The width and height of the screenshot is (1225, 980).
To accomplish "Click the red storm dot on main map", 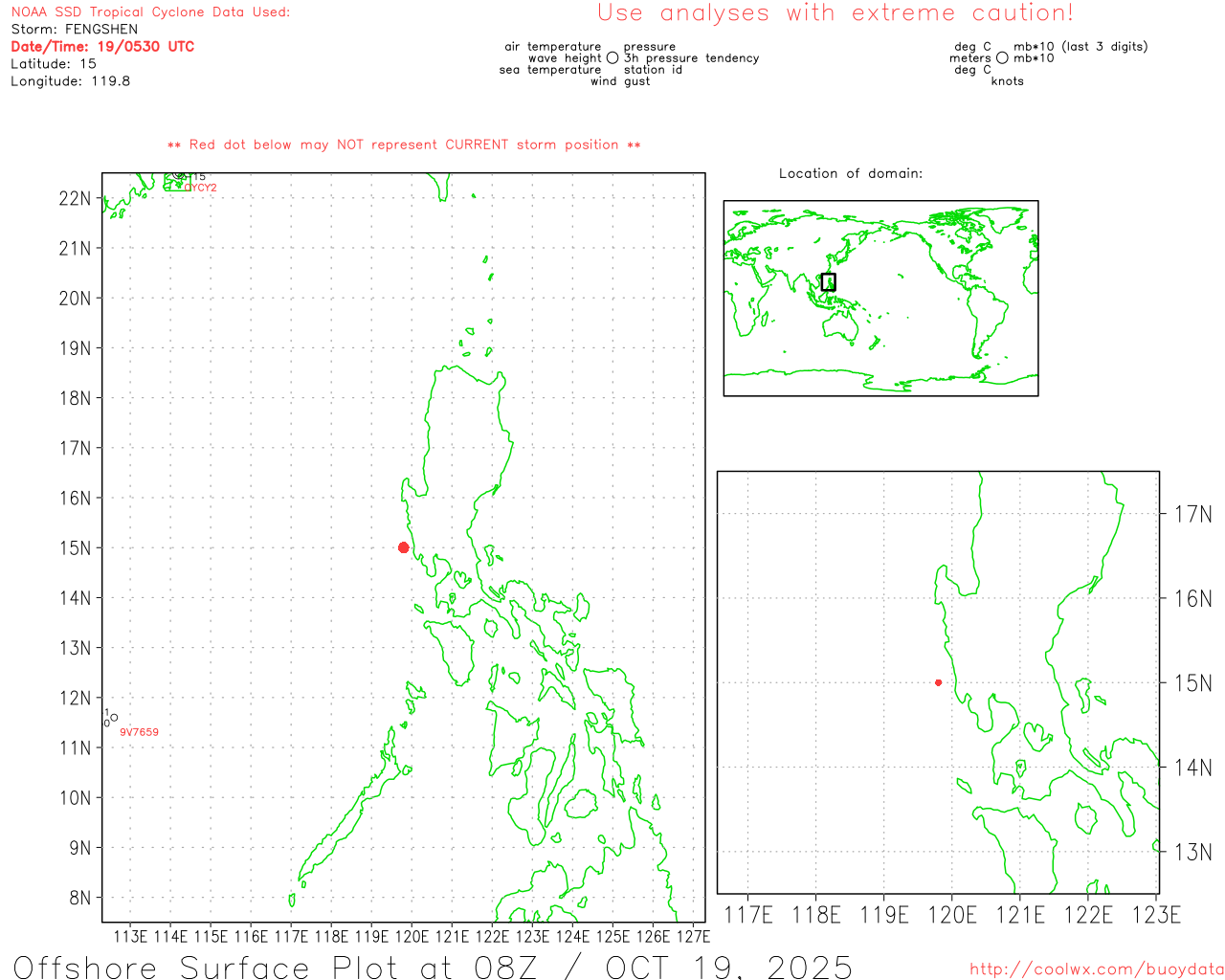I will click(x=403, y=547).
